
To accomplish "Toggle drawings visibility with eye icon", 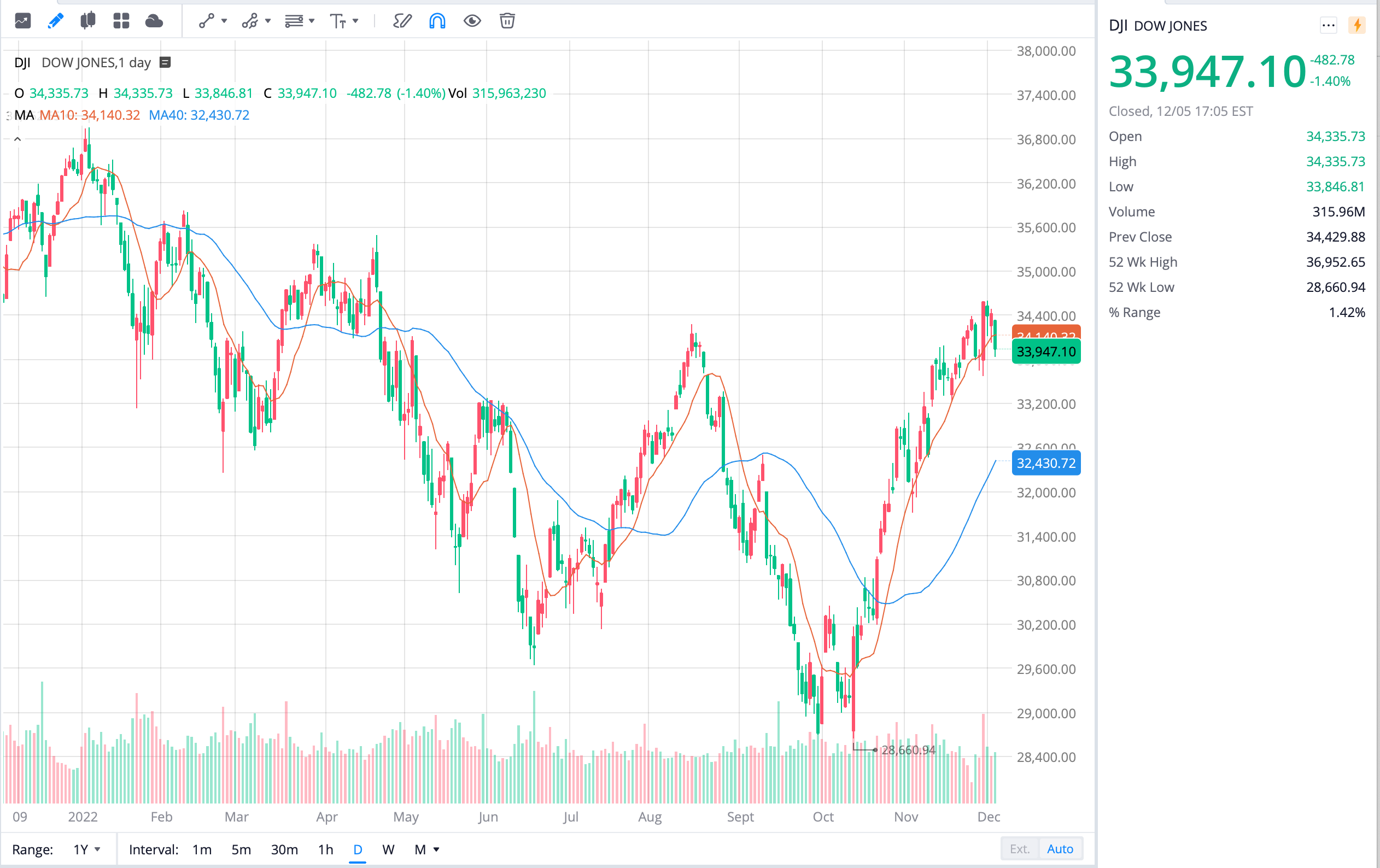I will tap(472, 21).
